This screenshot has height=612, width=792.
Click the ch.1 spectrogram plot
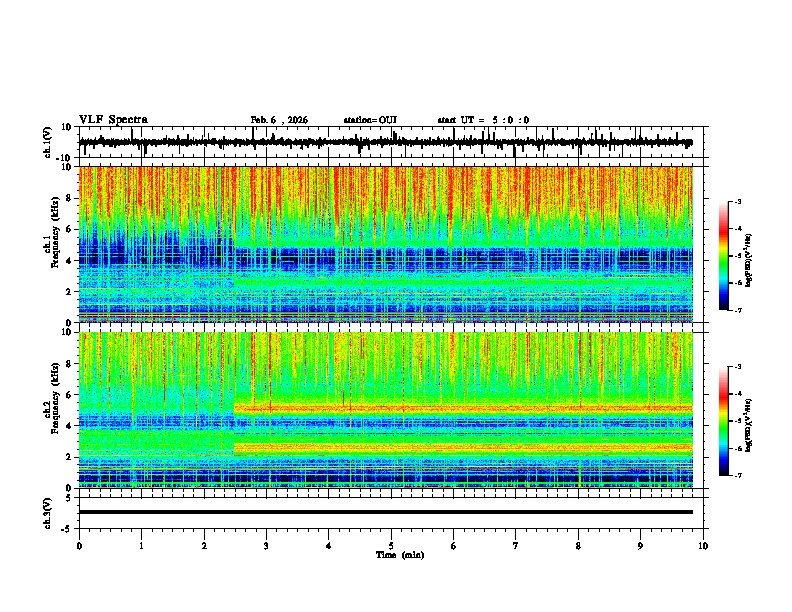tap(386, 244)
